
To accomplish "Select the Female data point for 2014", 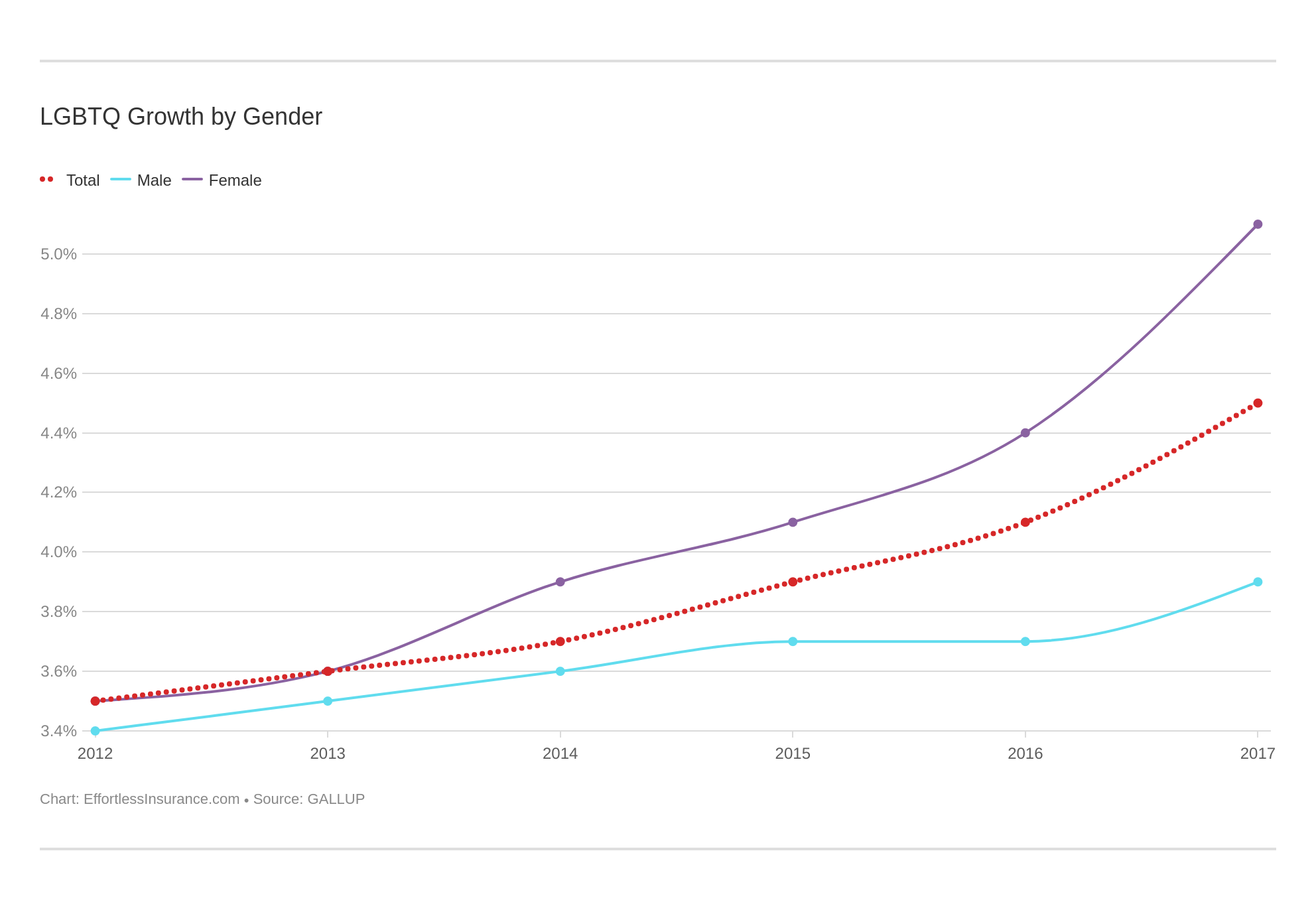I will [x=560, y=582].
